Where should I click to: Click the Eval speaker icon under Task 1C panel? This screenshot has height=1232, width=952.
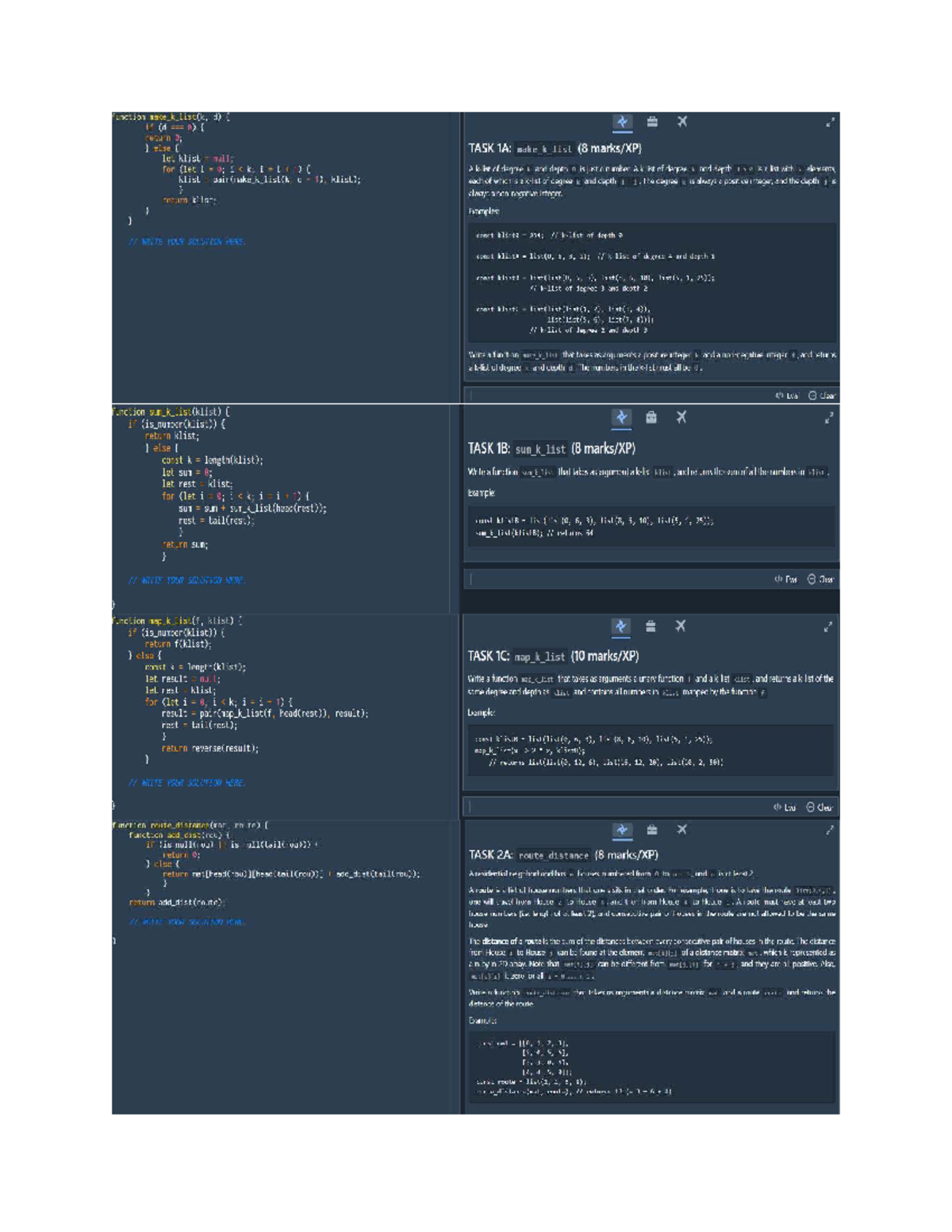(x=778, y=805)
